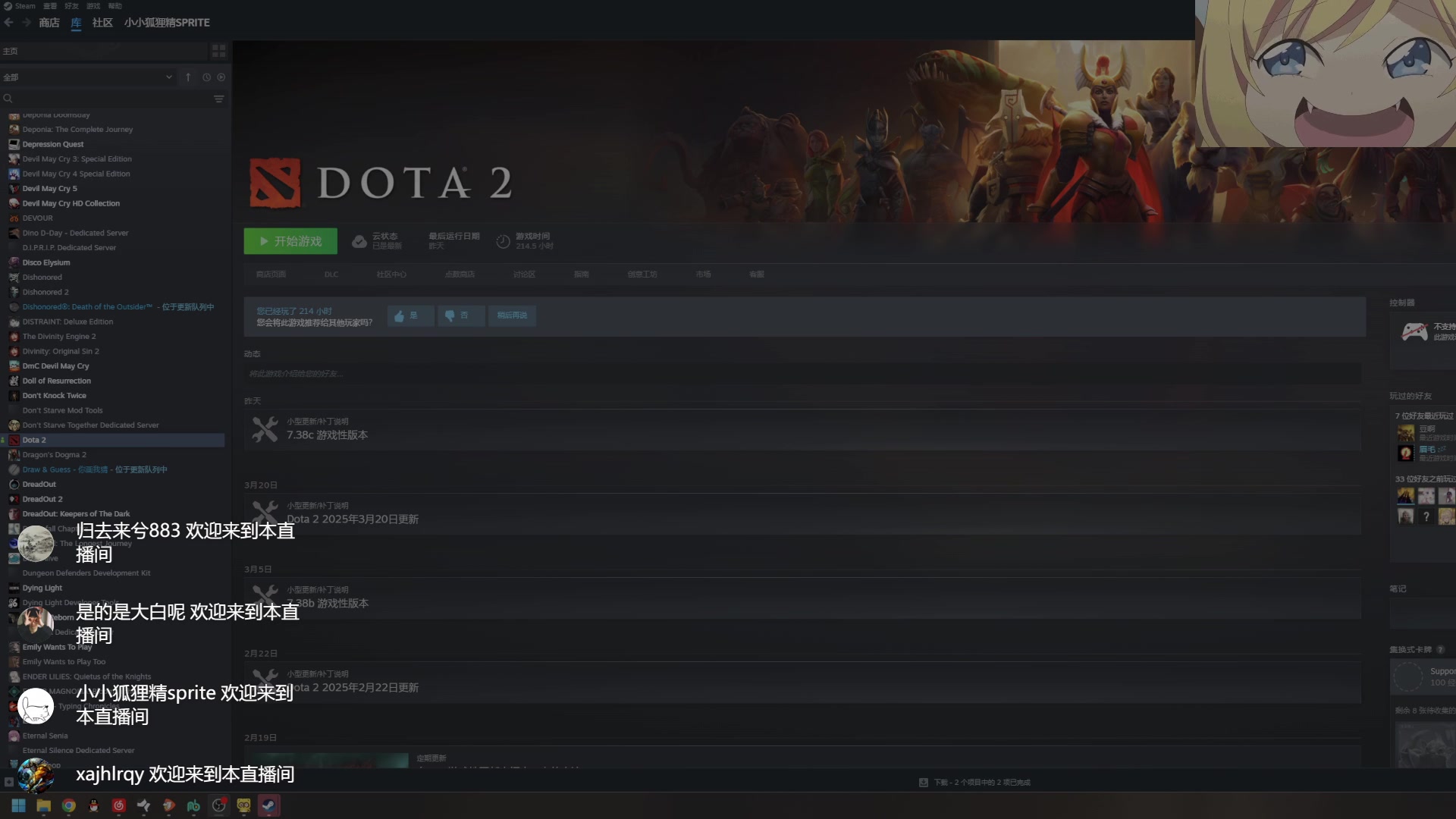Open the 好友 friends menu

pos(71,5)
